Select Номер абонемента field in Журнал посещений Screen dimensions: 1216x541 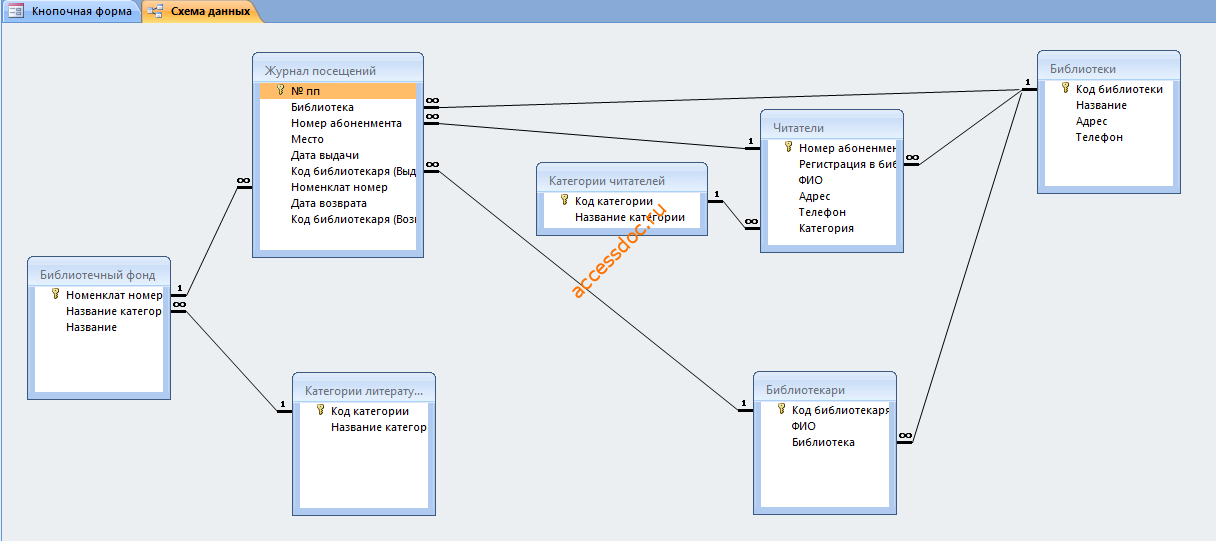(x=337, y=123)
